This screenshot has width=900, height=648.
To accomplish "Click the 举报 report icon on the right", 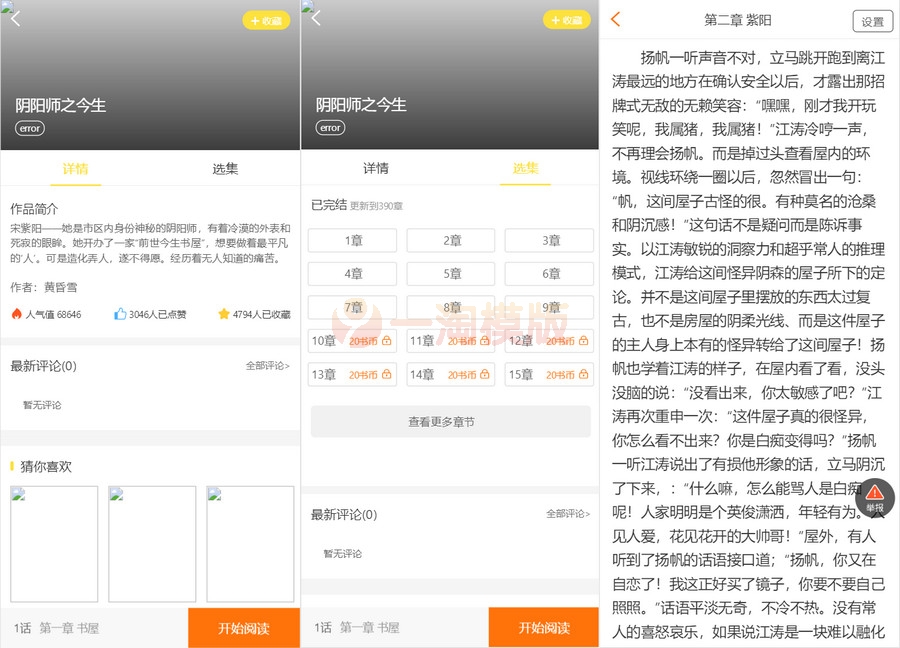I will tap(875, 498).
